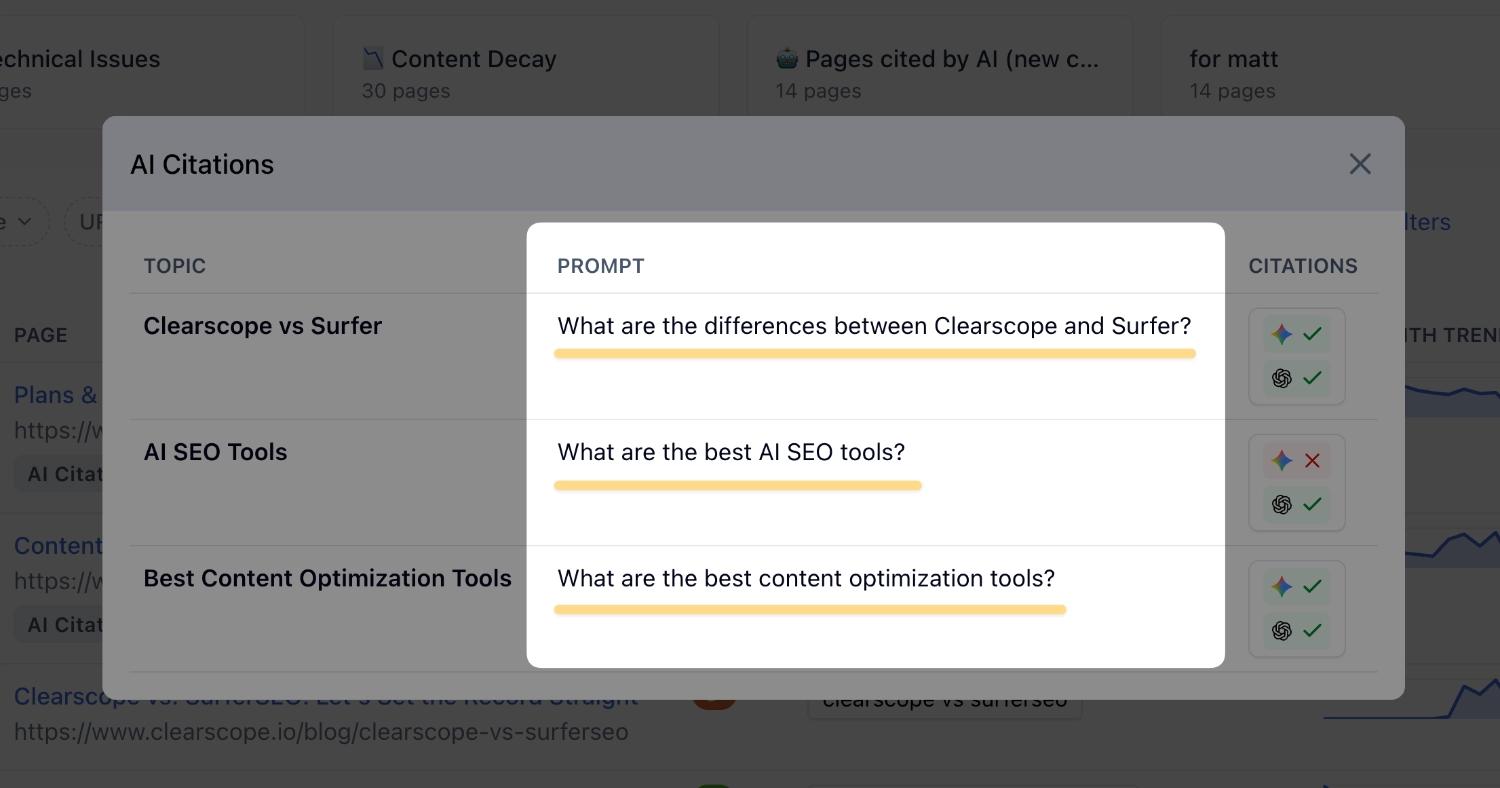Image resolution: width=1500 pixels, height=788 pixels.
Task: Click ChatGPT icon in Best Content Optimization row
Action: (x=1281, y=630)
